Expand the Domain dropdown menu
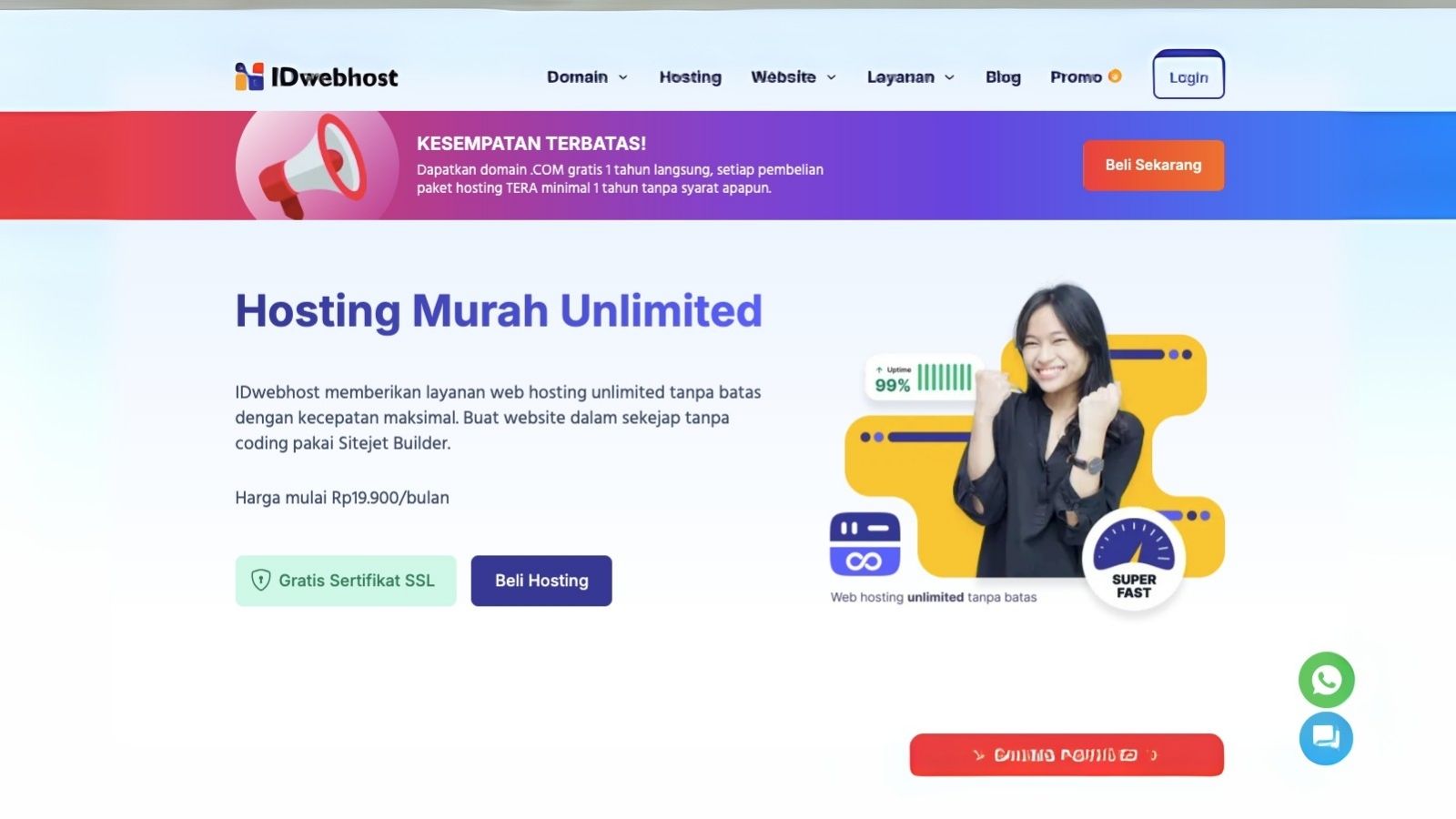 pos(587,77)
